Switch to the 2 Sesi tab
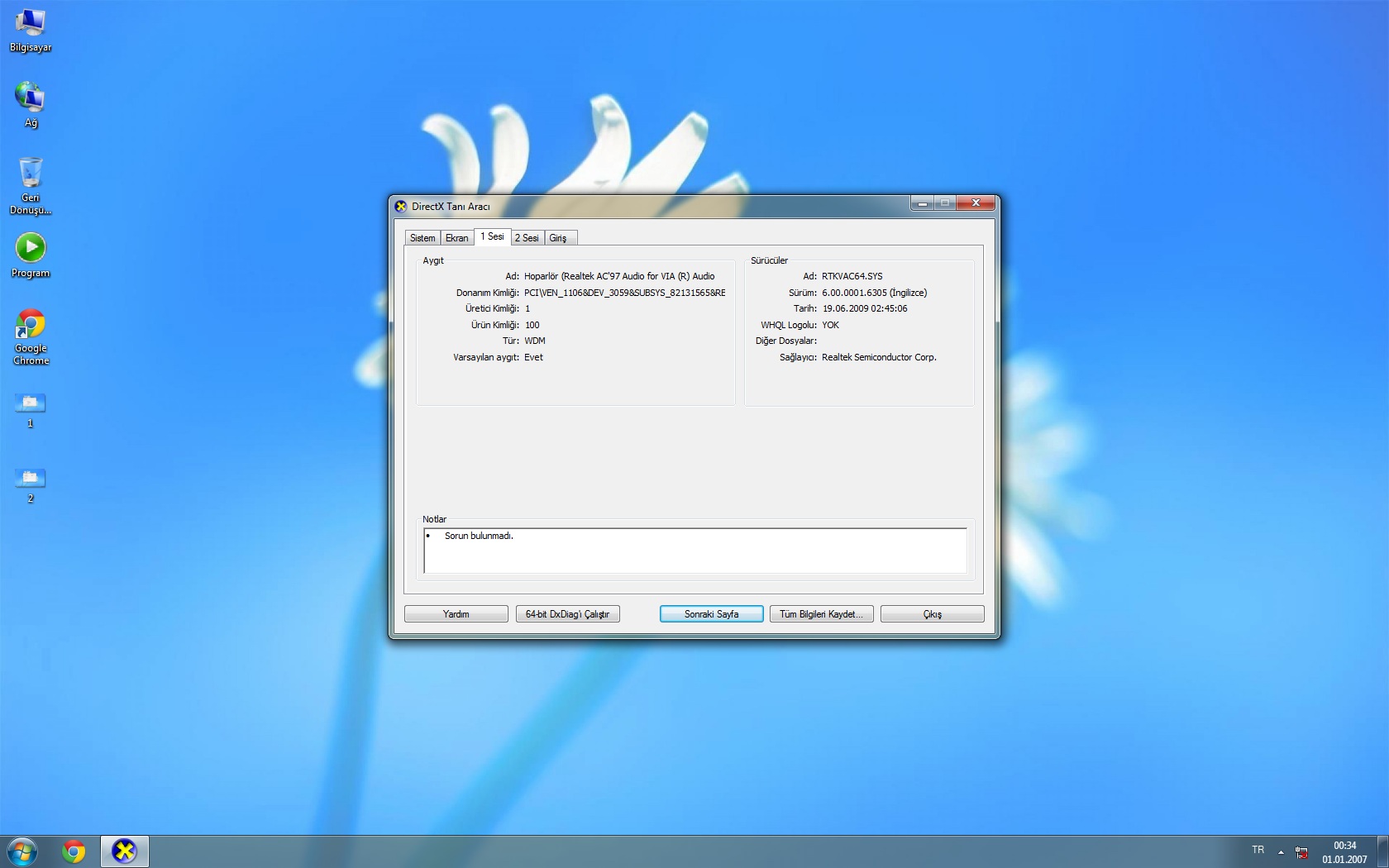The height and width of the screenshot is (868, 1389). pyautogui.click(x=527, y=238)
